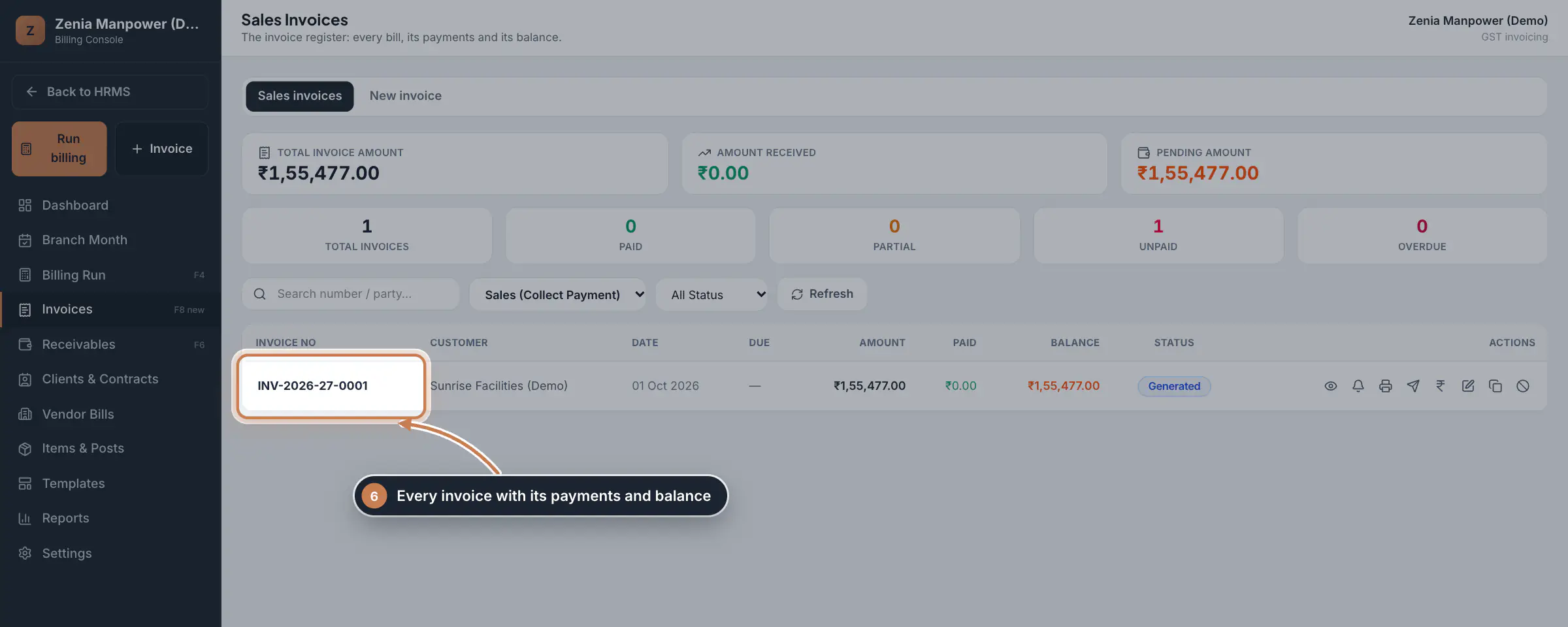Image resolution: width=1568 pixels, height=627 pixels.
Task: Click the Run billing button
Action: tap(59, 149)
